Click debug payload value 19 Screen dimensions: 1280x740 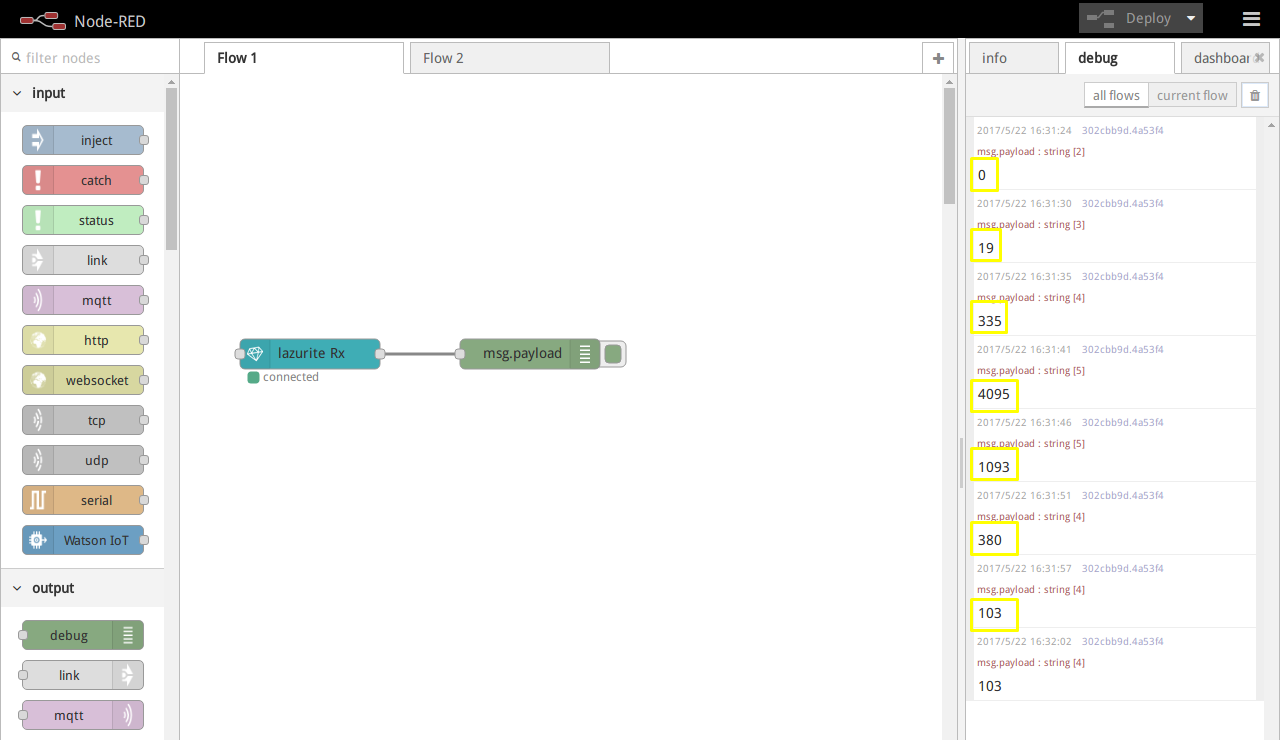986,247
